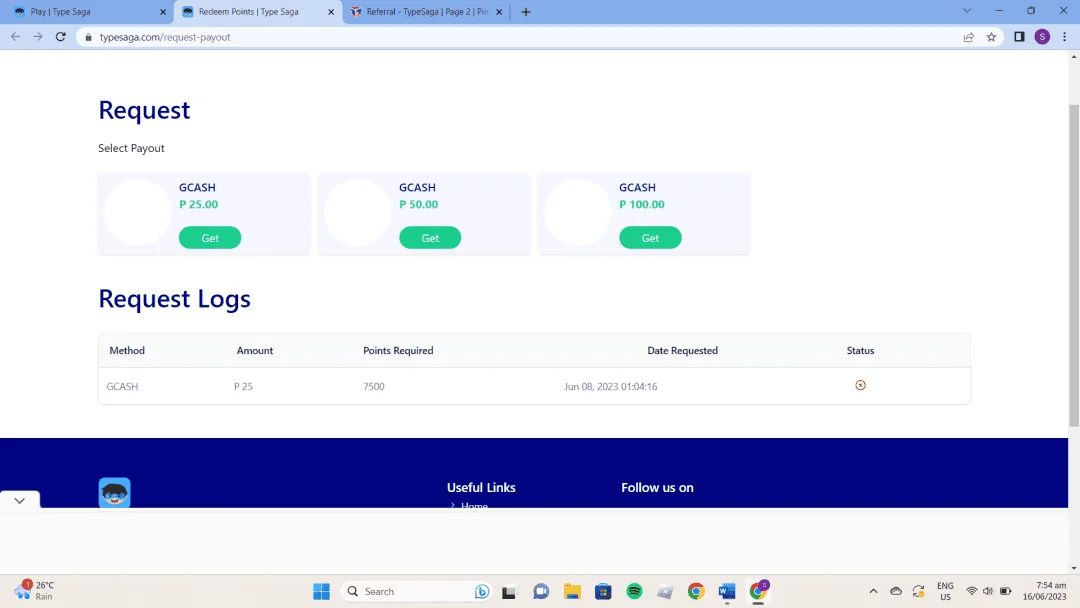Viewport: 1080px width, 608px height.
Task: Click the Method column header
Action: pyautogui.click(x=127, y=350)
